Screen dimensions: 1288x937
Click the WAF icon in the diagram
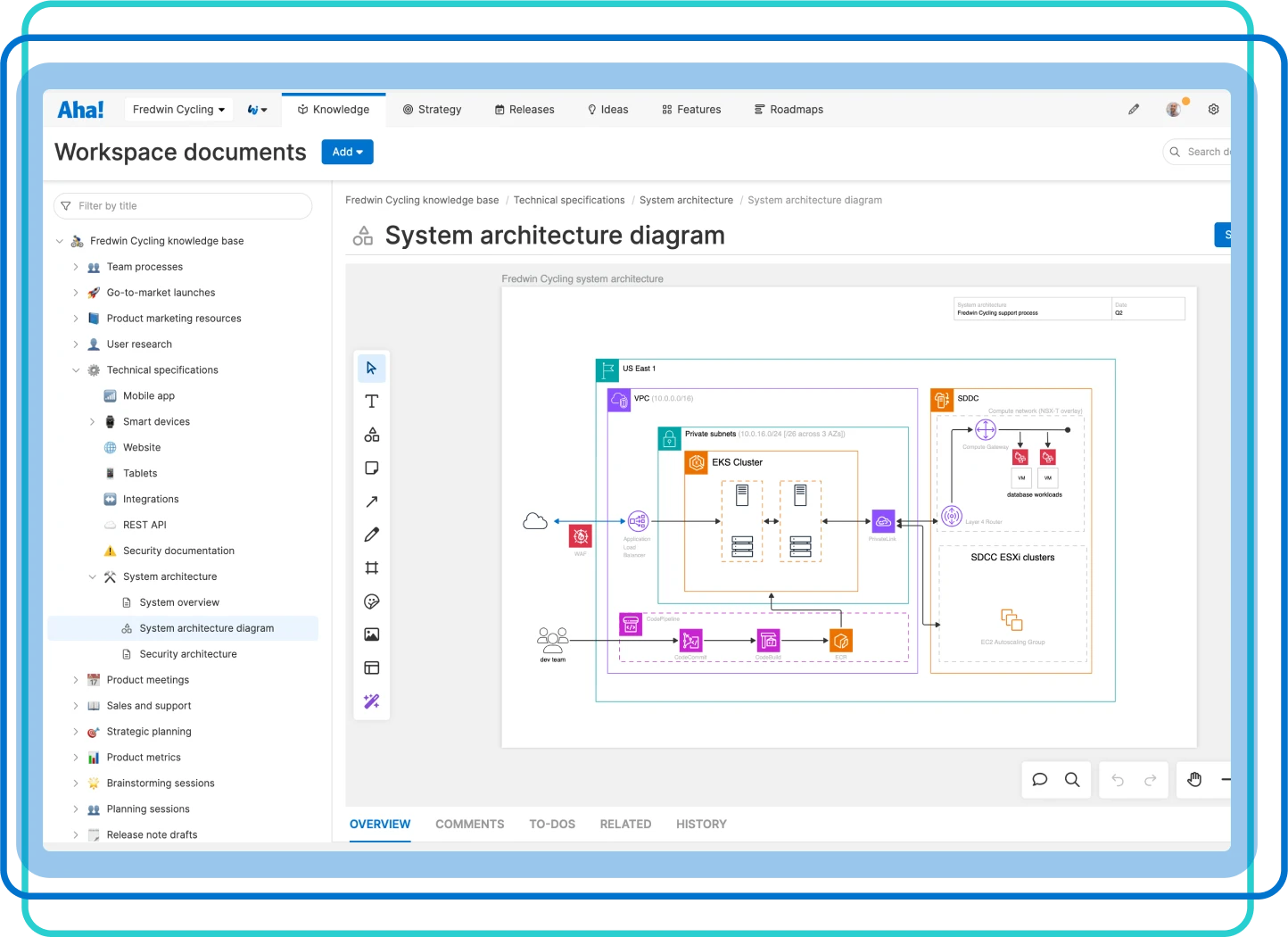[x=581, y=536]
